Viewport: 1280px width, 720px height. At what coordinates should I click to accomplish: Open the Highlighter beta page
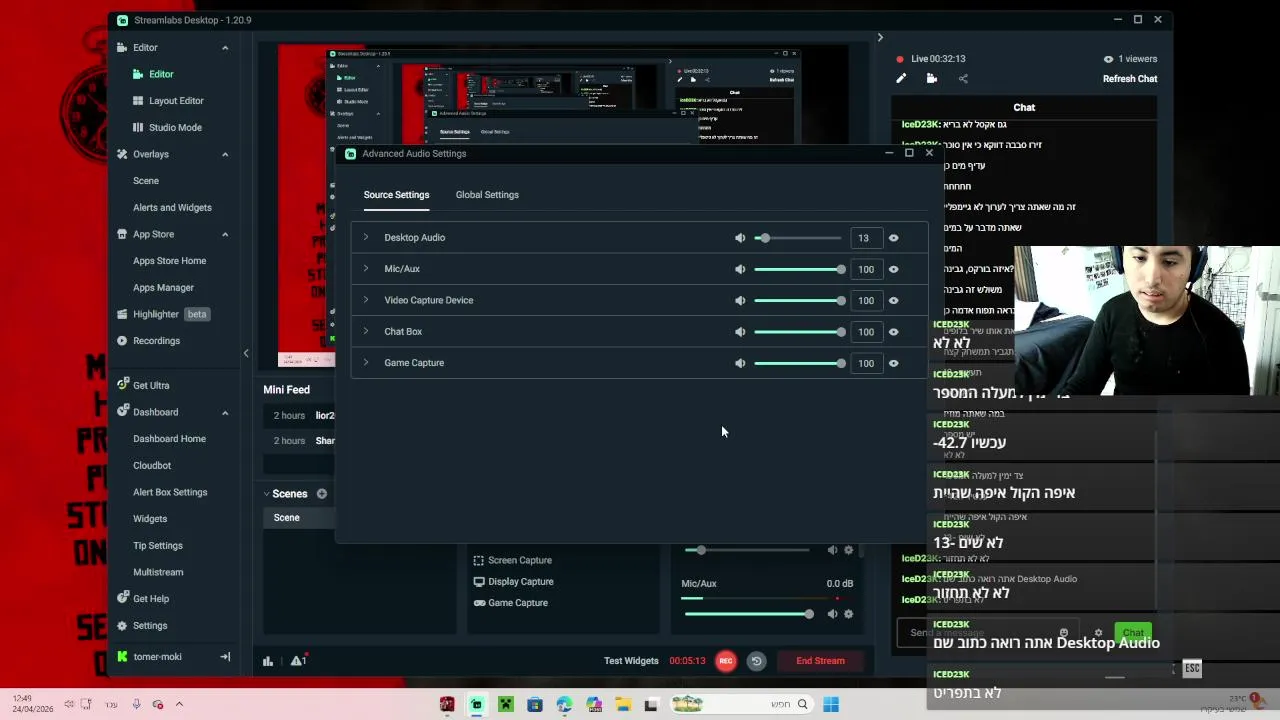point(163,314)
